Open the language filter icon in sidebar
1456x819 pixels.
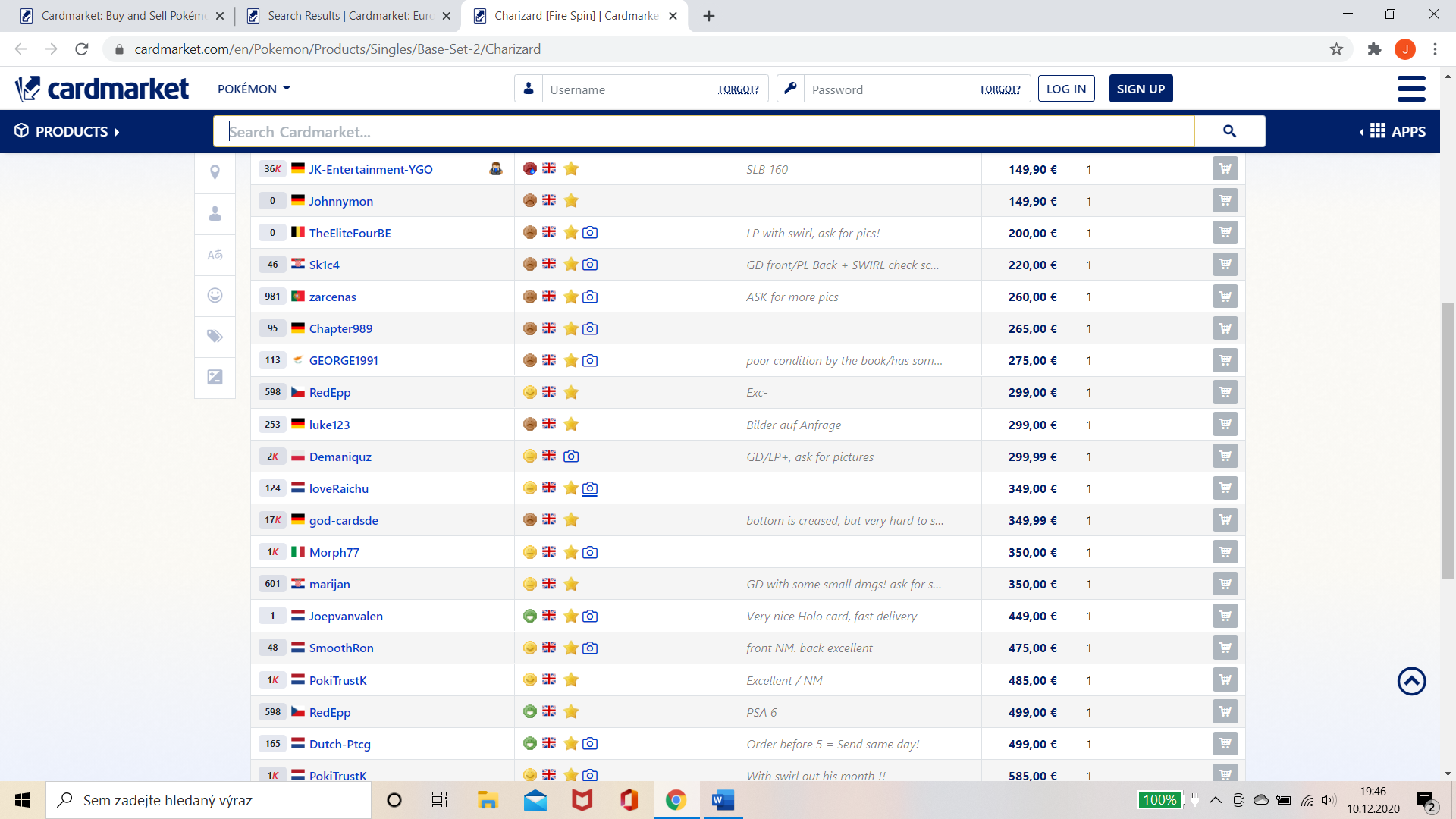tap(215, 255)
